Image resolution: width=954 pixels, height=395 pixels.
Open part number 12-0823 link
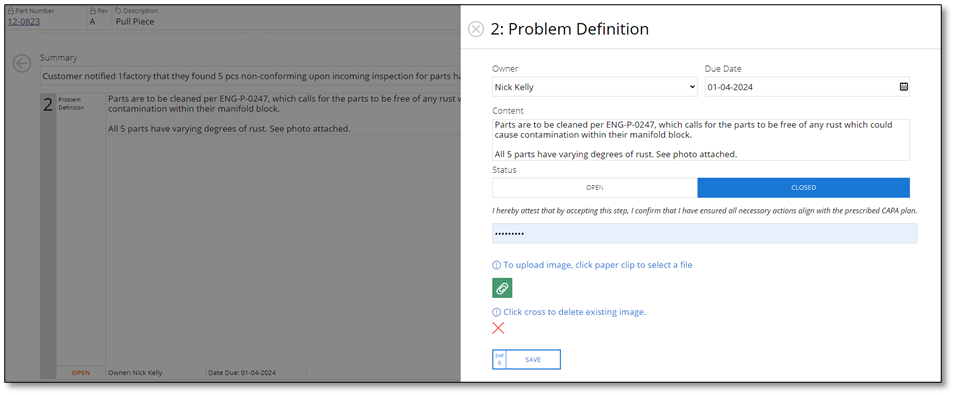(24, 22)
